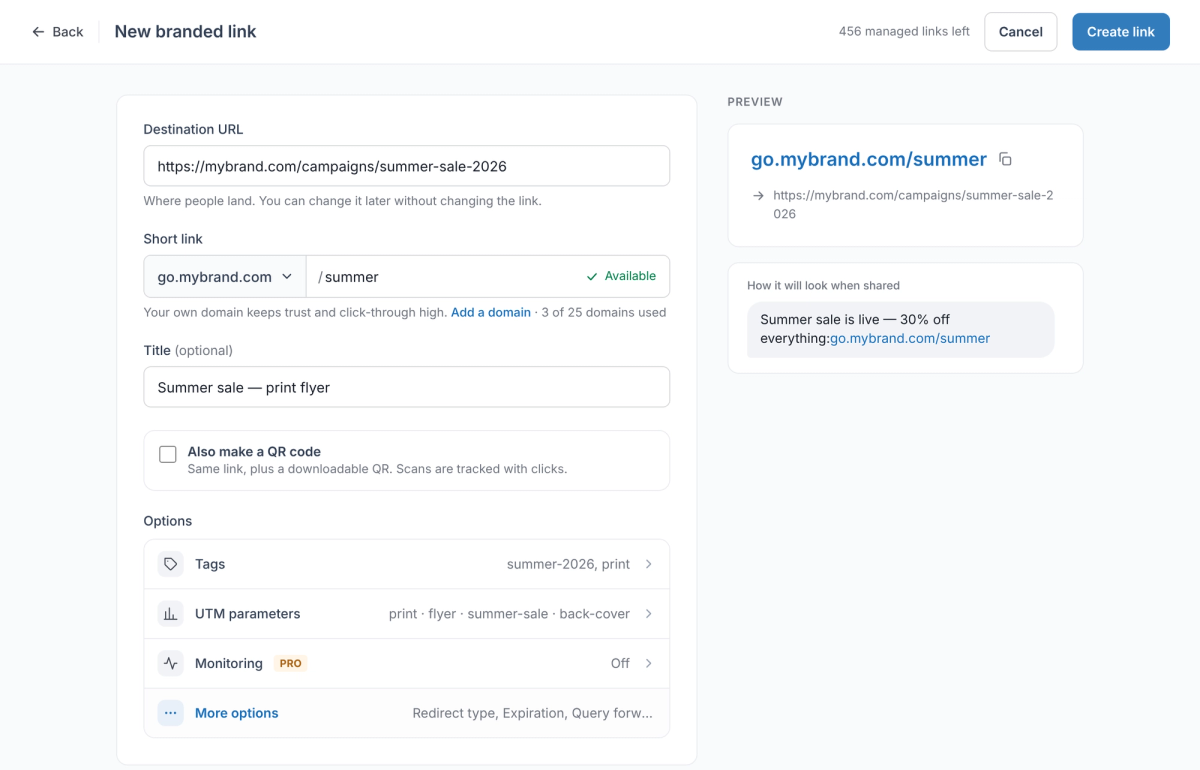Click the How it will look when shared text

click(x=823, y=285)
